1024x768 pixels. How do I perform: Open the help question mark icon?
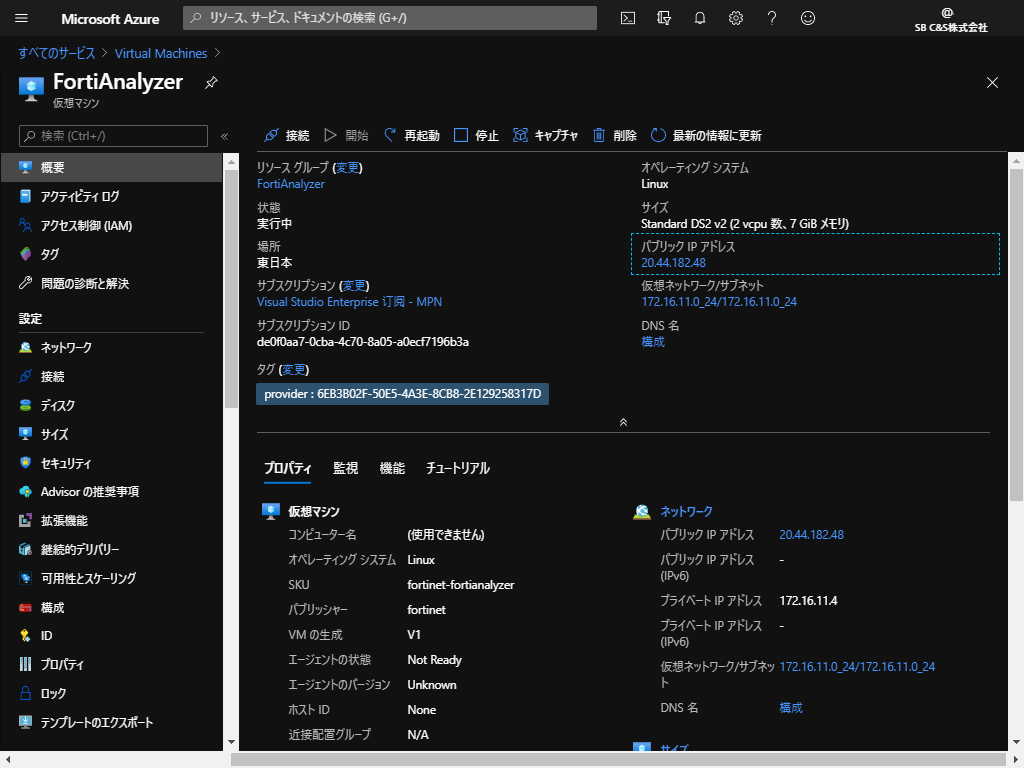[x=771, y=18]
